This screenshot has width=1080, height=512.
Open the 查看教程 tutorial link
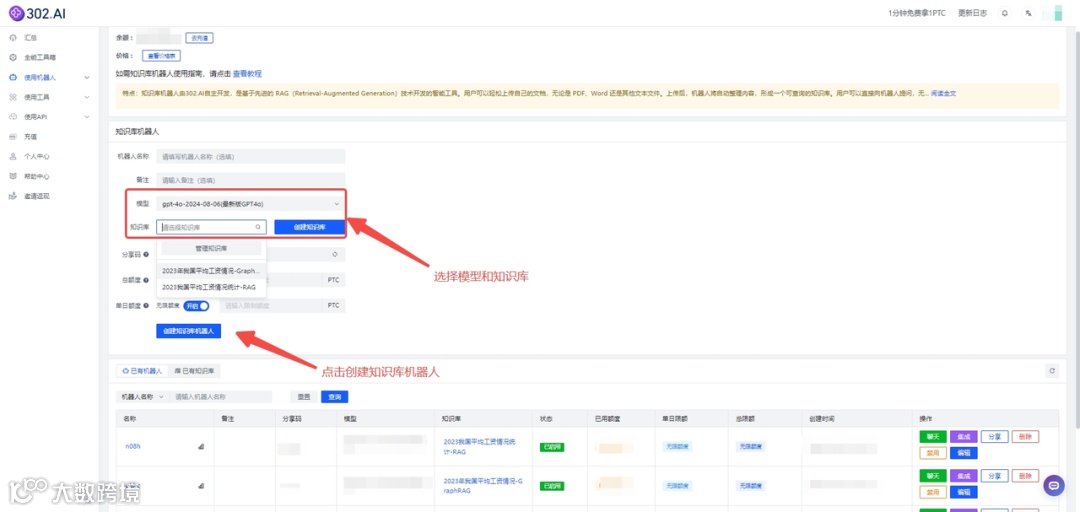pyautogui.click(x=247, y=73)
